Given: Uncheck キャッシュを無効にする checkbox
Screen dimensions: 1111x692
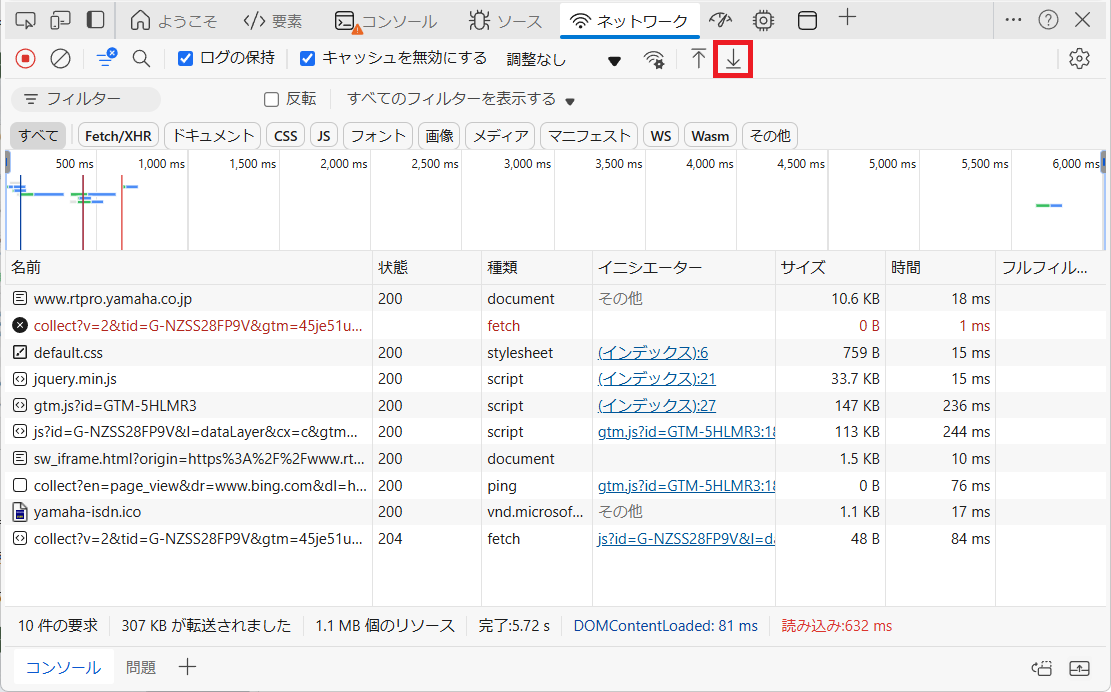Looking at the screenshot, I should point(308,59).
